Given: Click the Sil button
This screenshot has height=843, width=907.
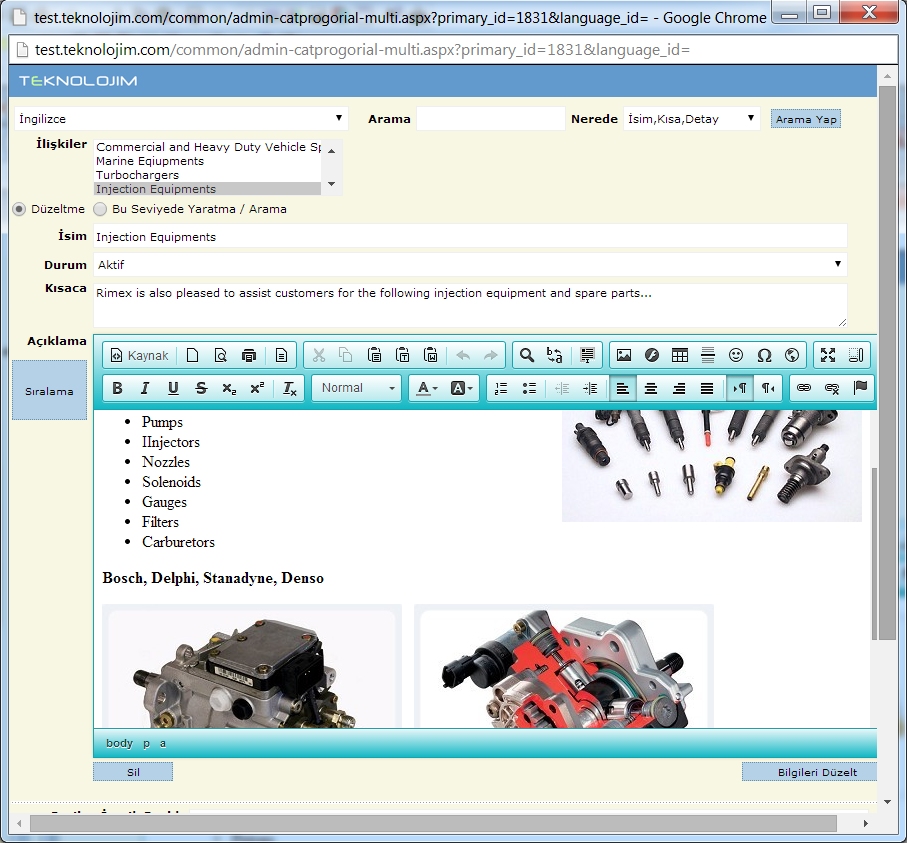Looking at the screenshot, I should point(133,772).
